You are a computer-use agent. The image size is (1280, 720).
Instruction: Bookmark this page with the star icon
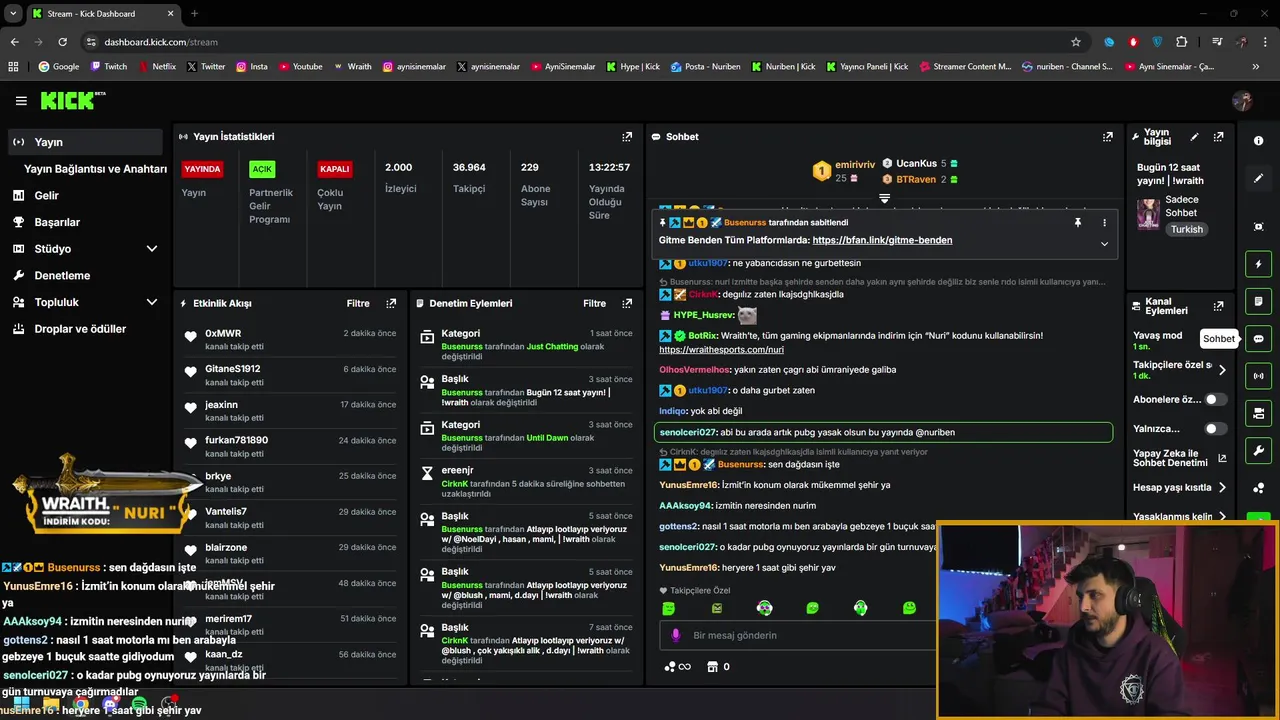[x=1076, y=42]
